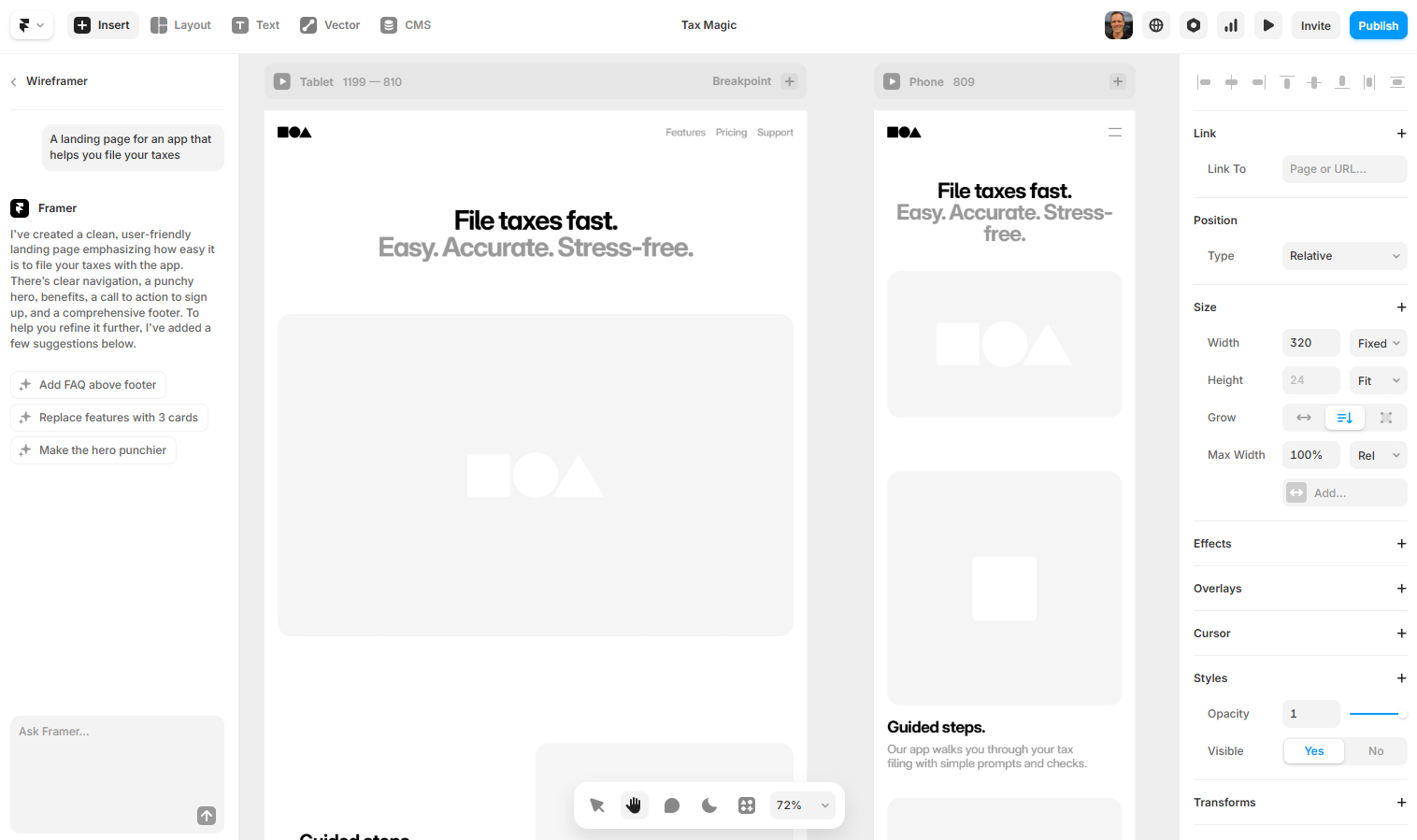The image size is (1417, 840).
Task: Open the Height 'Fit' sizing dropdown
Action: click(x=1379, y=380)
